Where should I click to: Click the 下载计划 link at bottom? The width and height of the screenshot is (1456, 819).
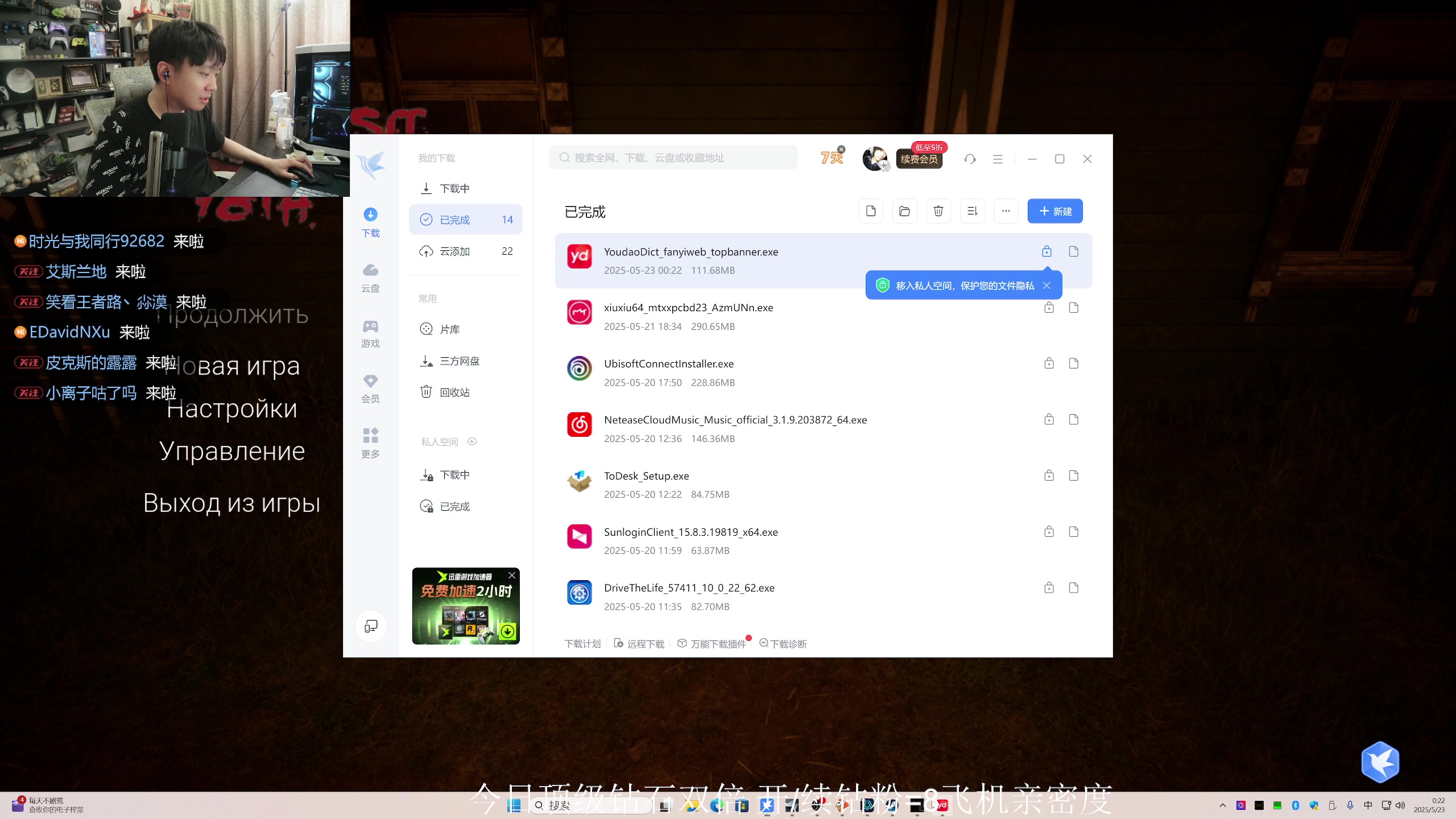click(x=582, y=644)
